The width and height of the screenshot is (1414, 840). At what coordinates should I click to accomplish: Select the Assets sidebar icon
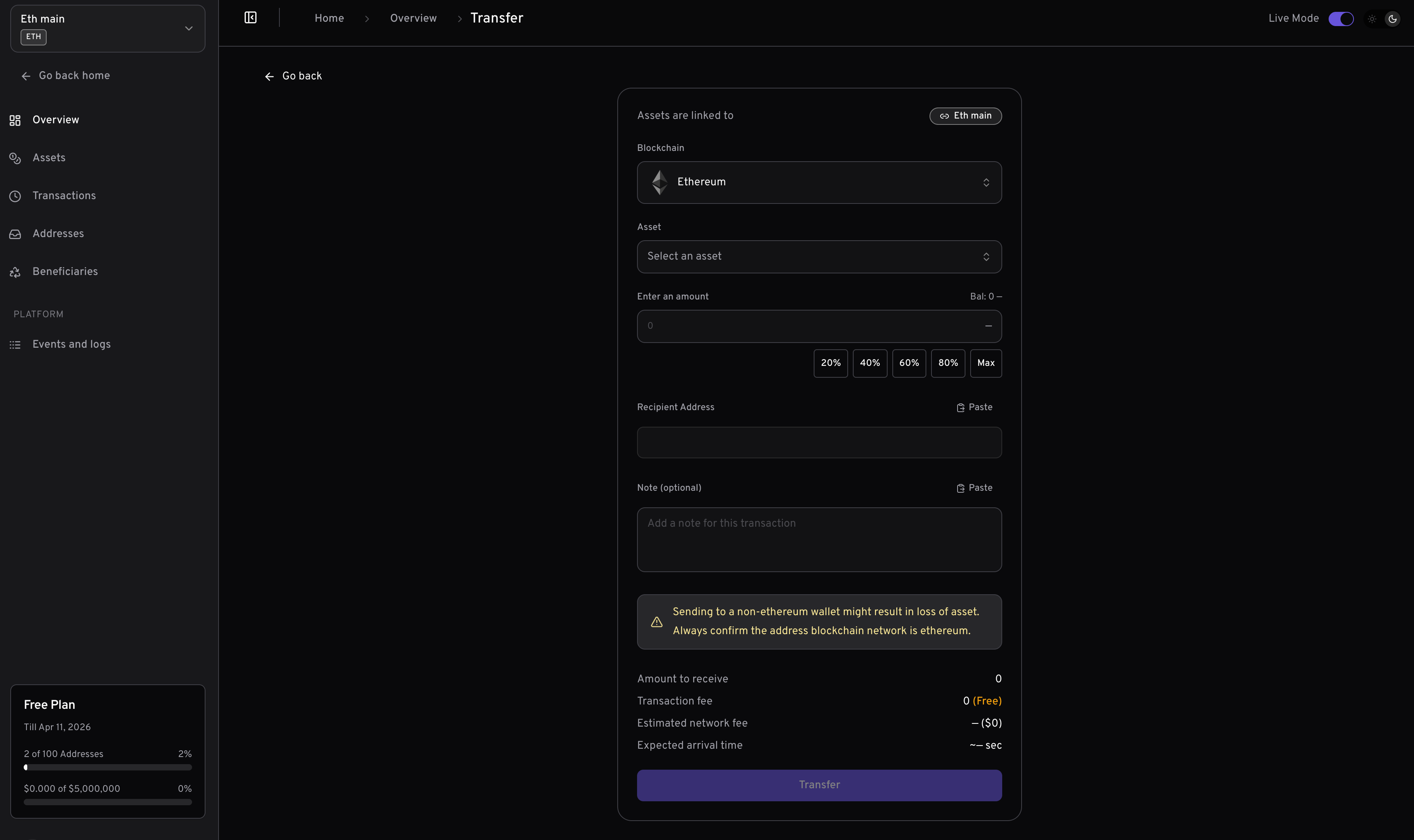[15, 158]
